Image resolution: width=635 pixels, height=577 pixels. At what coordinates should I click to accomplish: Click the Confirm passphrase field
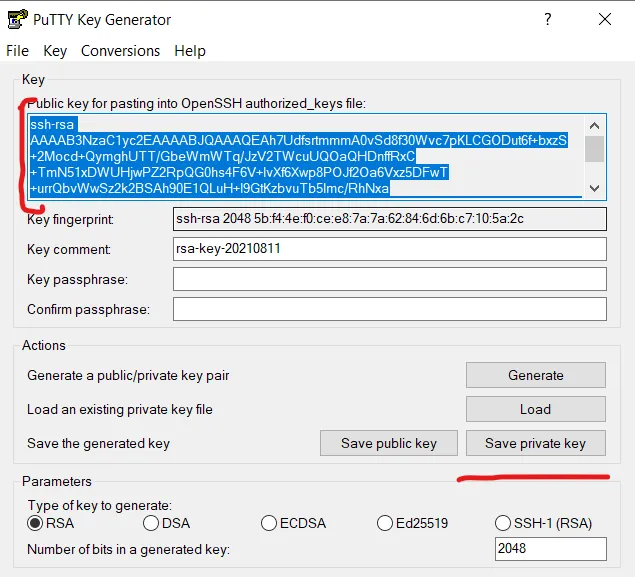[x=390, y=309]
